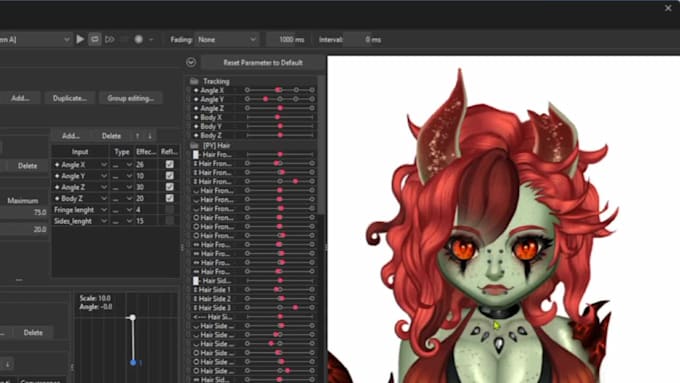The height and width of the screenshot is (383, 680).
Task: Select the blue pendulum bottom node
Action: (133, 363)
